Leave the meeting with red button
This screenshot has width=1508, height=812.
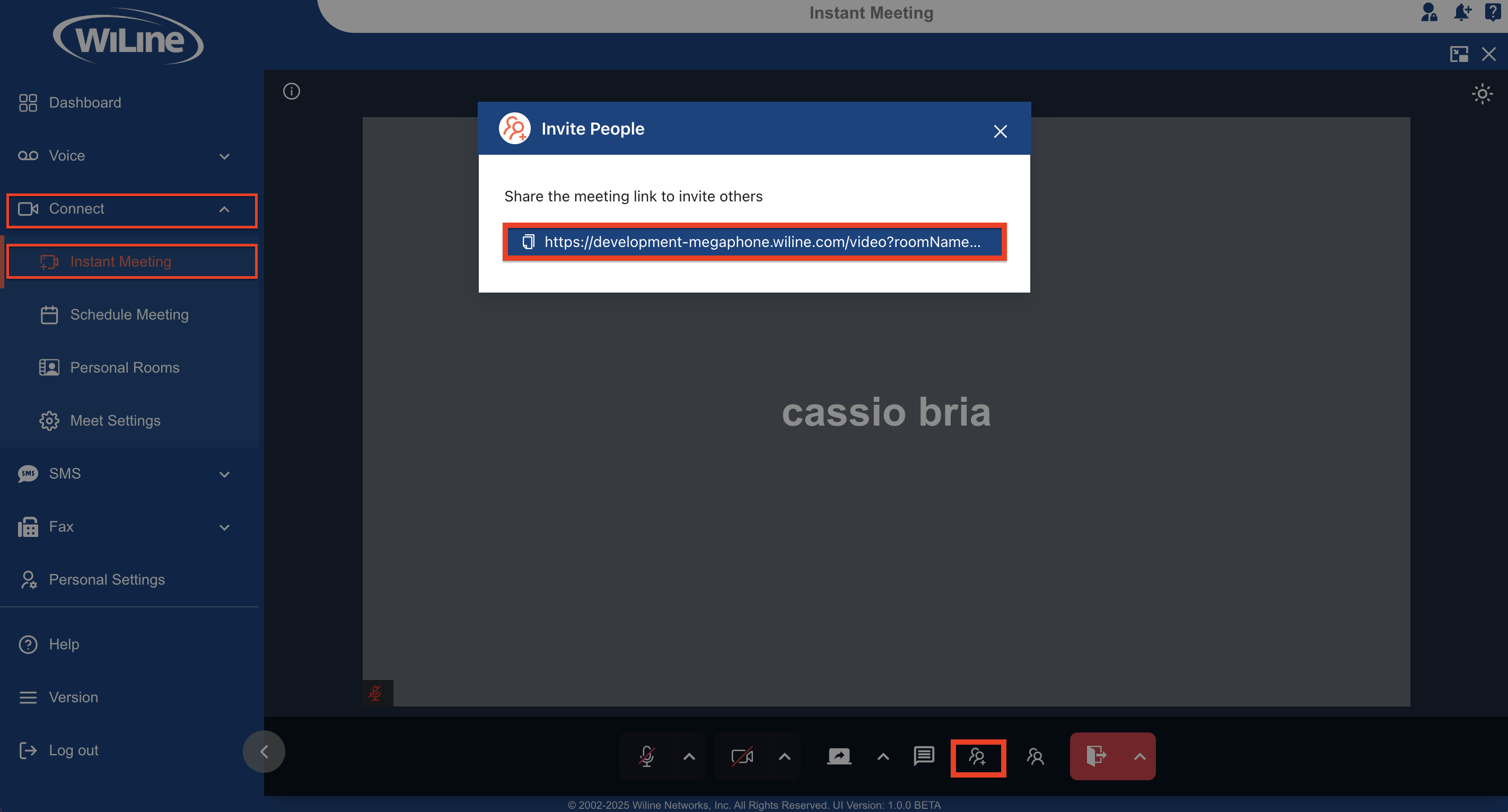(1095, 756)
